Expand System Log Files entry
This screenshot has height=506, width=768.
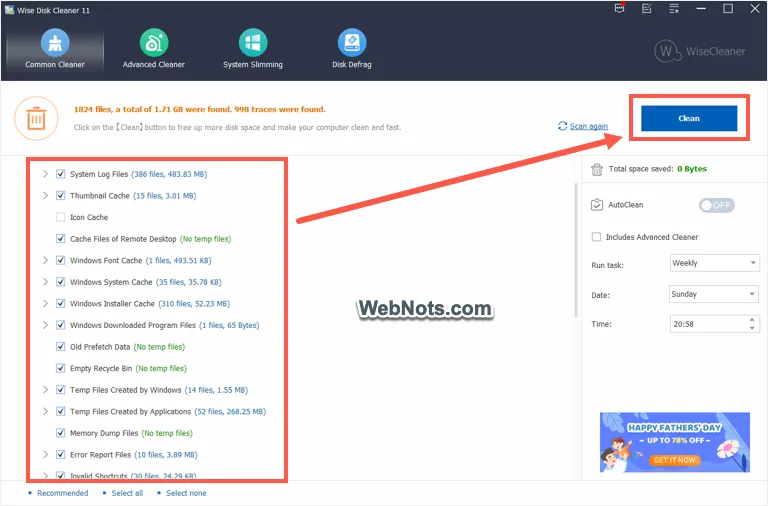point(45,174)
